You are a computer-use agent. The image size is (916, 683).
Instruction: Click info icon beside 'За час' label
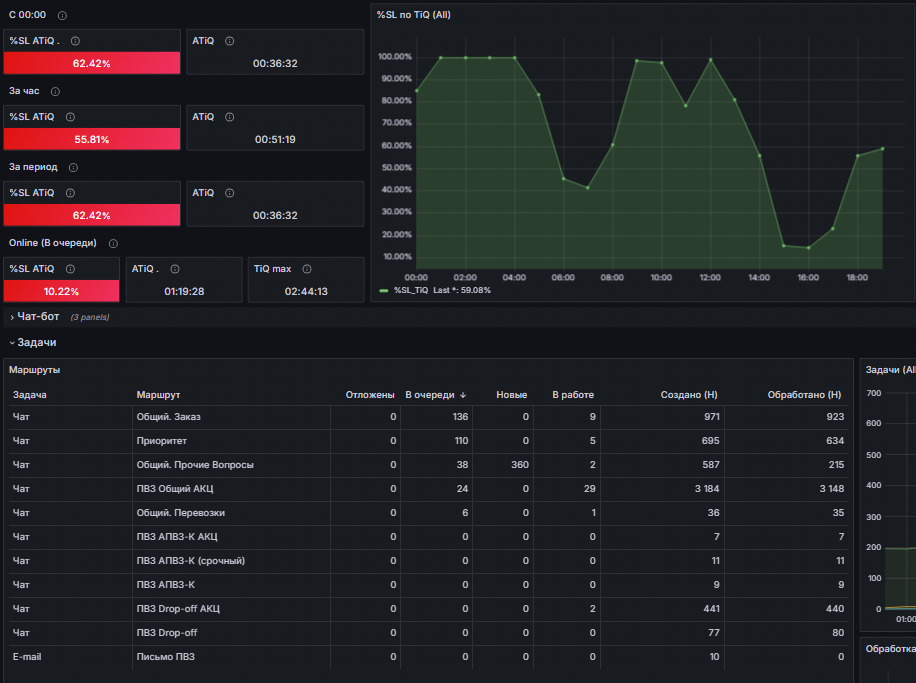point(55,92)
